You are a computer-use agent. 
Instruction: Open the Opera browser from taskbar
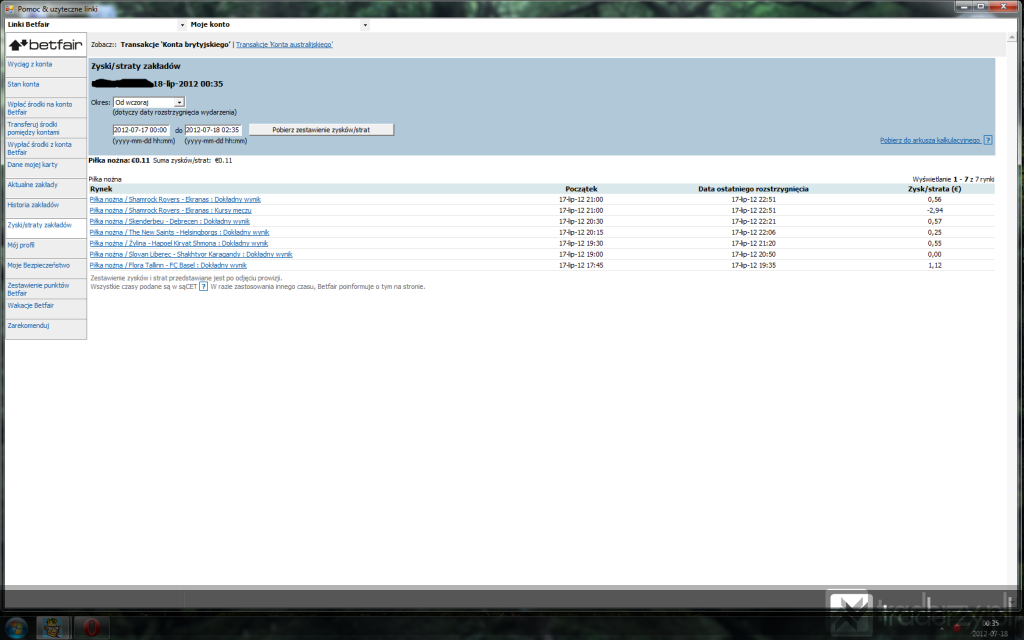[x=91, y=628]
